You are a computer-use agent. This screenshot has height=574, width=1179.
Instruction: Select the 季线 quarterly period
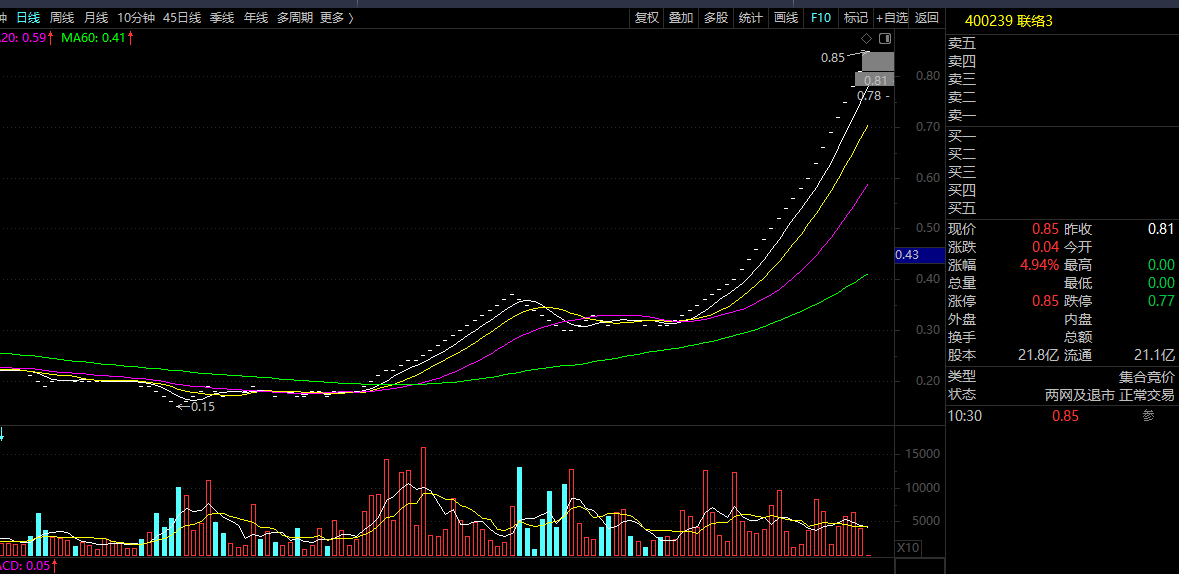(221, 18)
